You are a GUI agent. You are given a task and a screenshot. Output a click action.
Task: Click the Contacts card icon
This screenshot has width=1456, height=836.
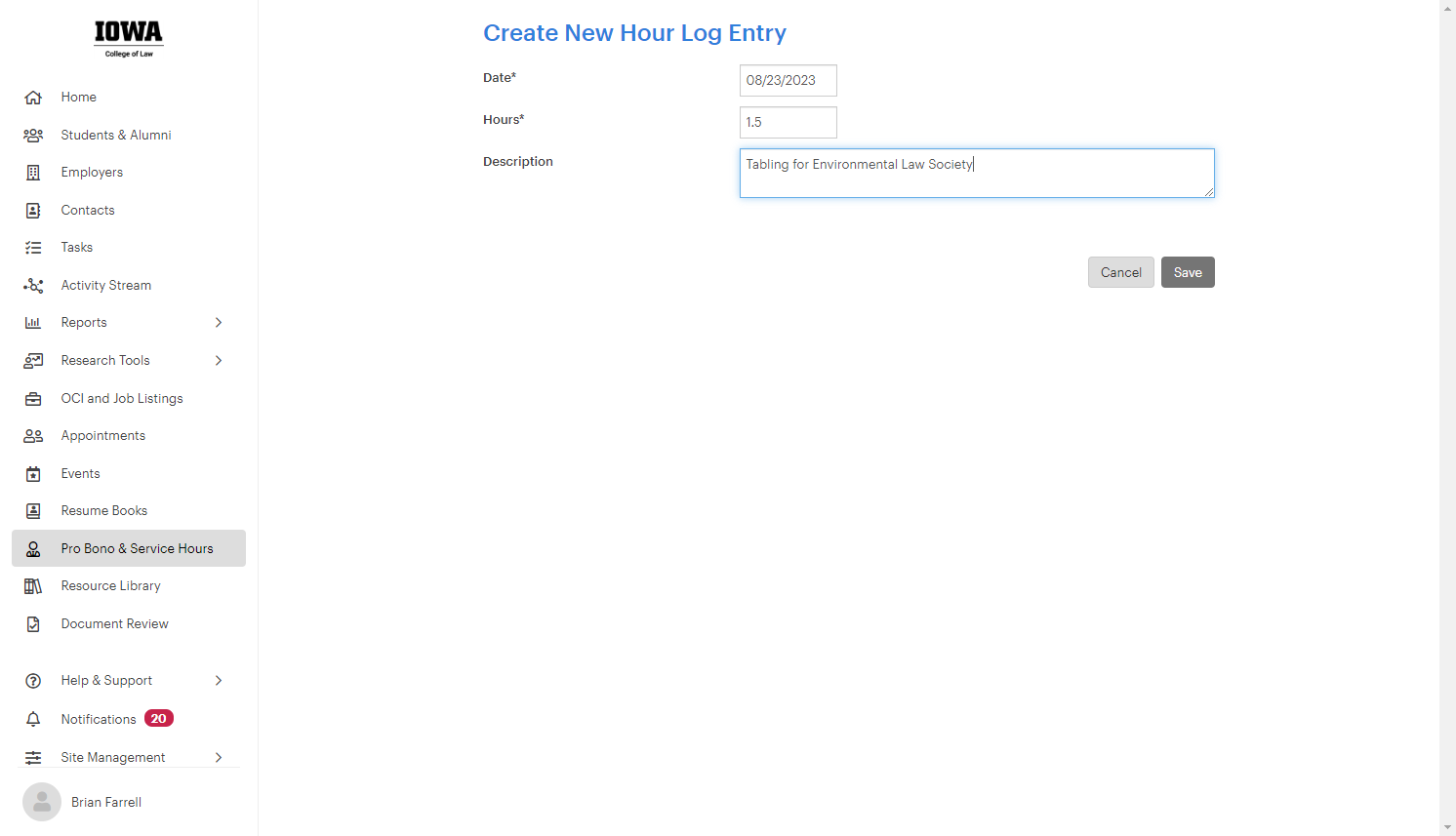pos(33,211)
